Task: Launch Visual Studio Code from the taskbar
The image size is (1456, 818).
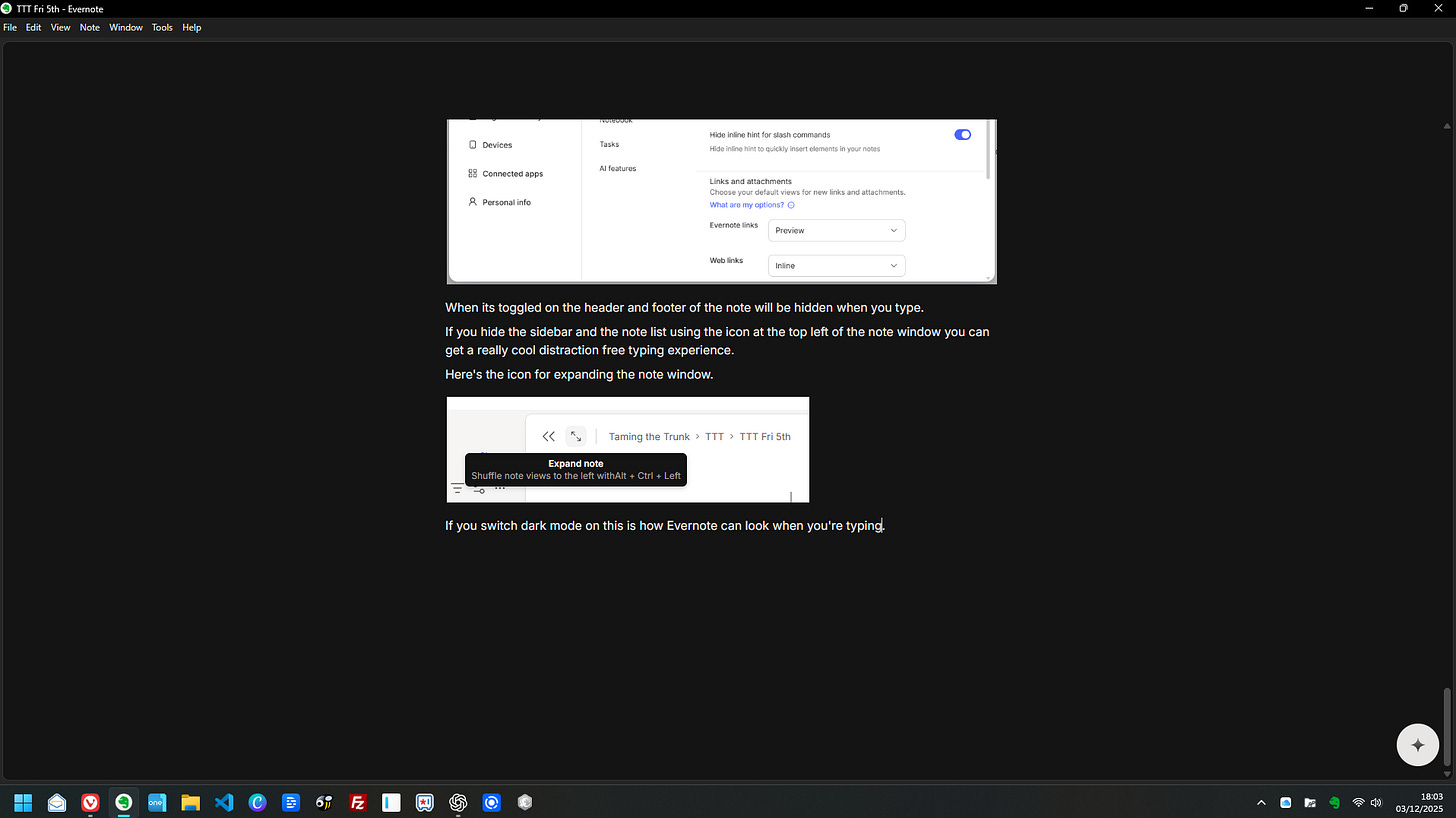Action: click(224, 802)
